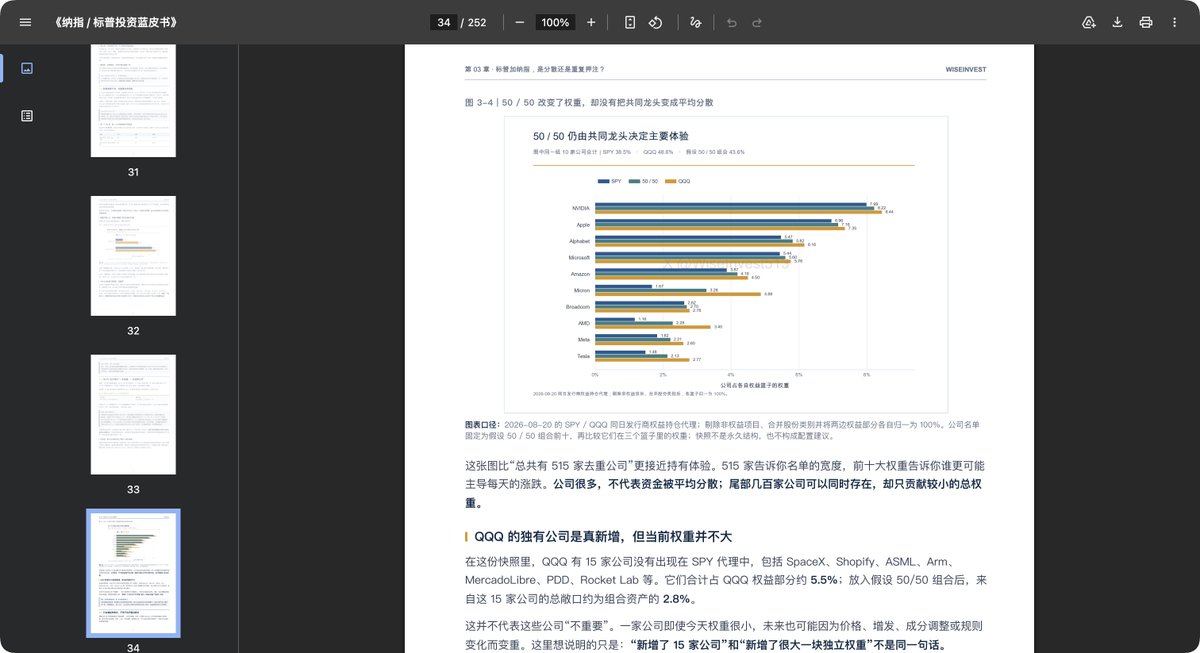Open the page 31 thumbnail
1200x653 pixels.
pos(133,100)
